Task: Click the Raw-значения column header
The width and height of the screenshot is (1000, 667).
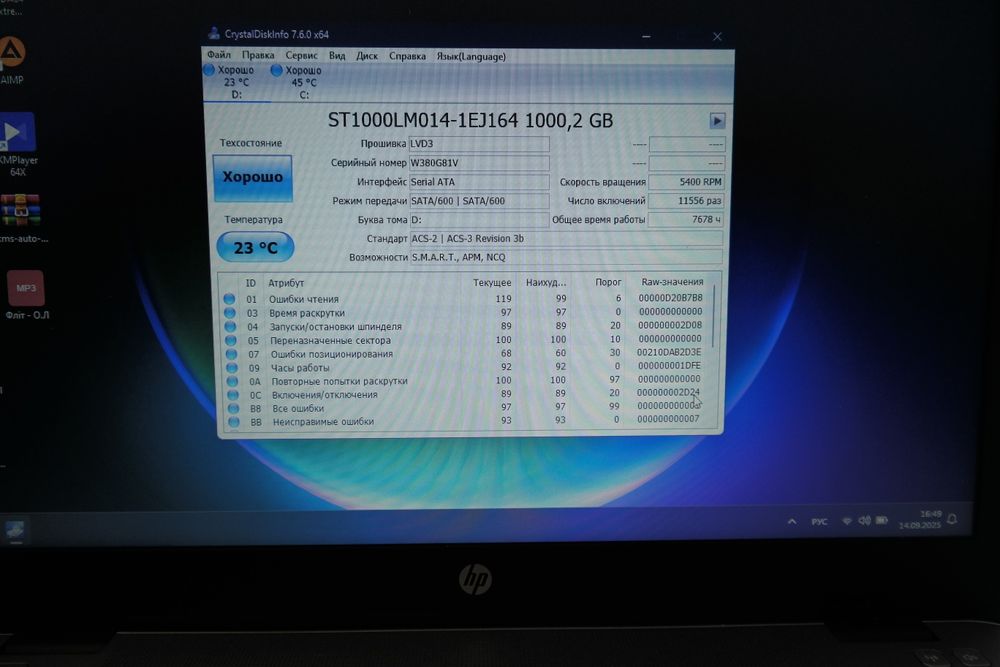Action: tap(672, 281)
